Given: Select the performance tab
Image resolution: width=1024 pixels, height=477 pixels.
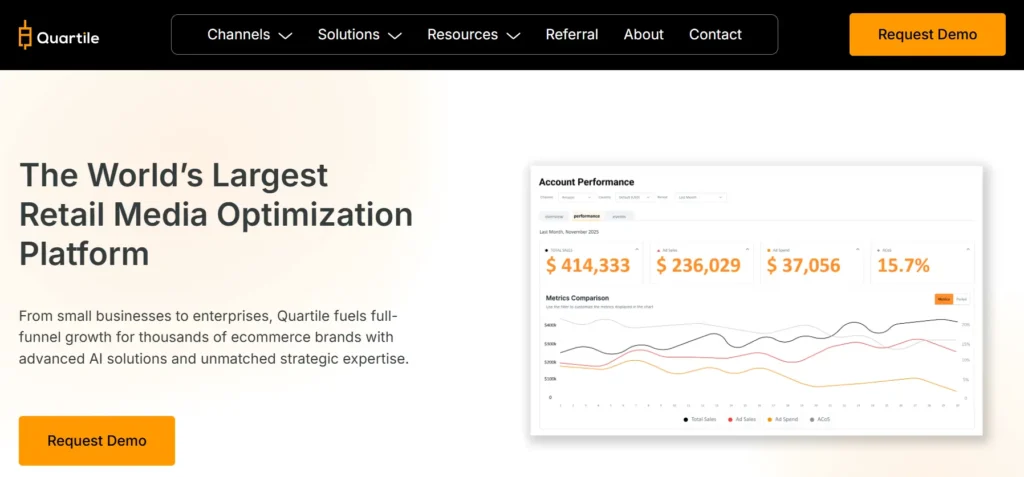Looking at the screenshot, I should click(586, 216).
